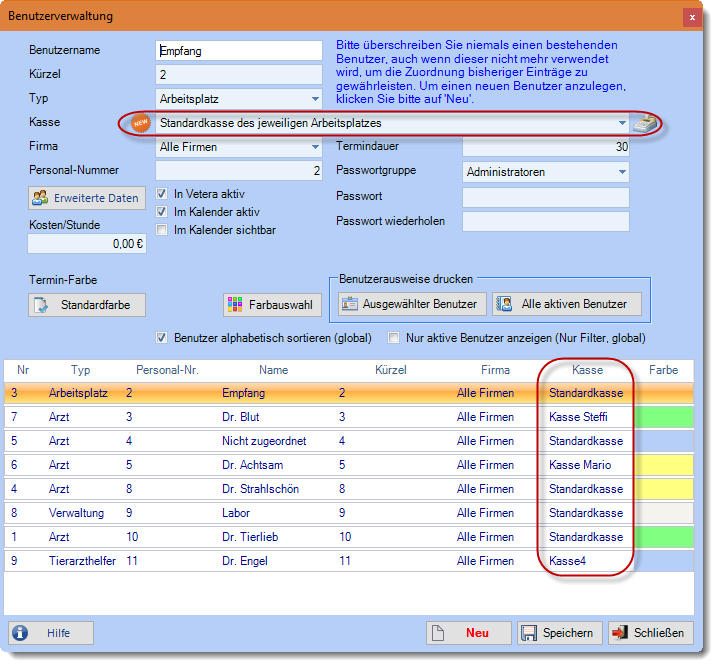Check Nur aktive Benutzer anzeigen
The height and width of the screenshot is (667, 718).
pos(394,338)
